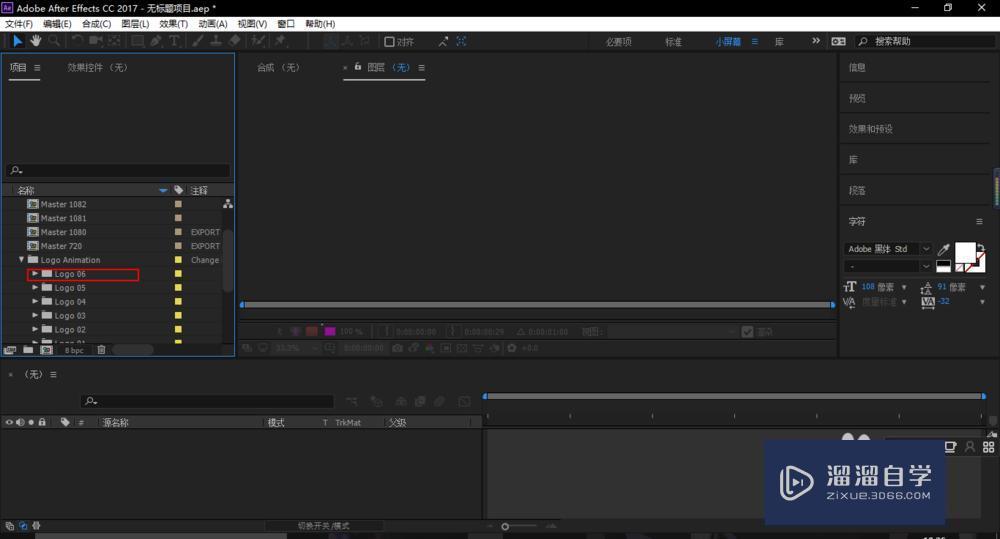
Task: Switch to the 标准 workspace
Action: point(673,41)
